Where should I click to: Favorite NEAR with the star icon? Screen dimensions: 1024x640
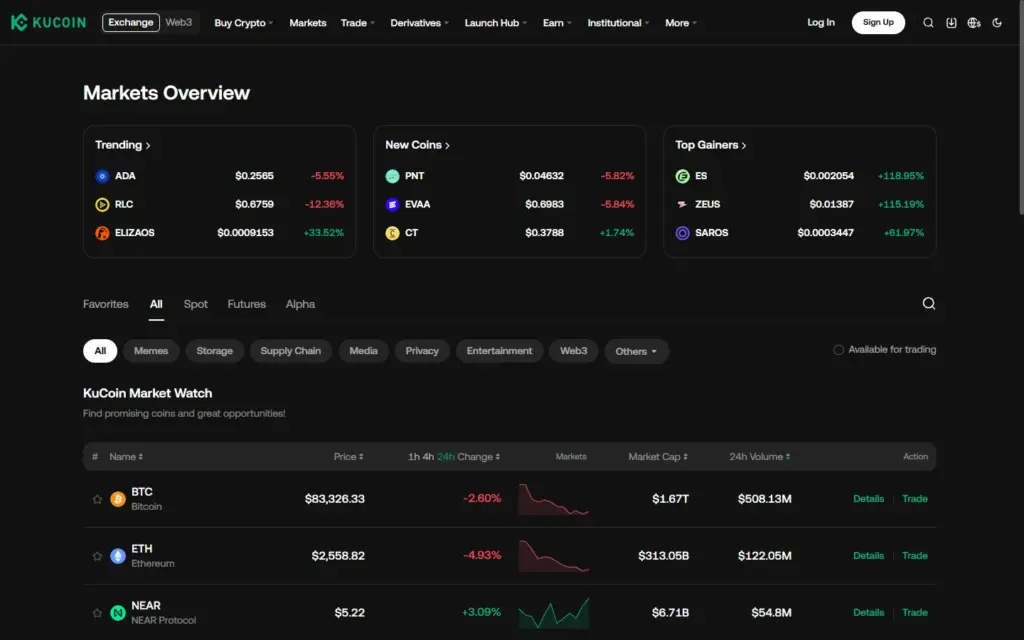pos(97,613)
